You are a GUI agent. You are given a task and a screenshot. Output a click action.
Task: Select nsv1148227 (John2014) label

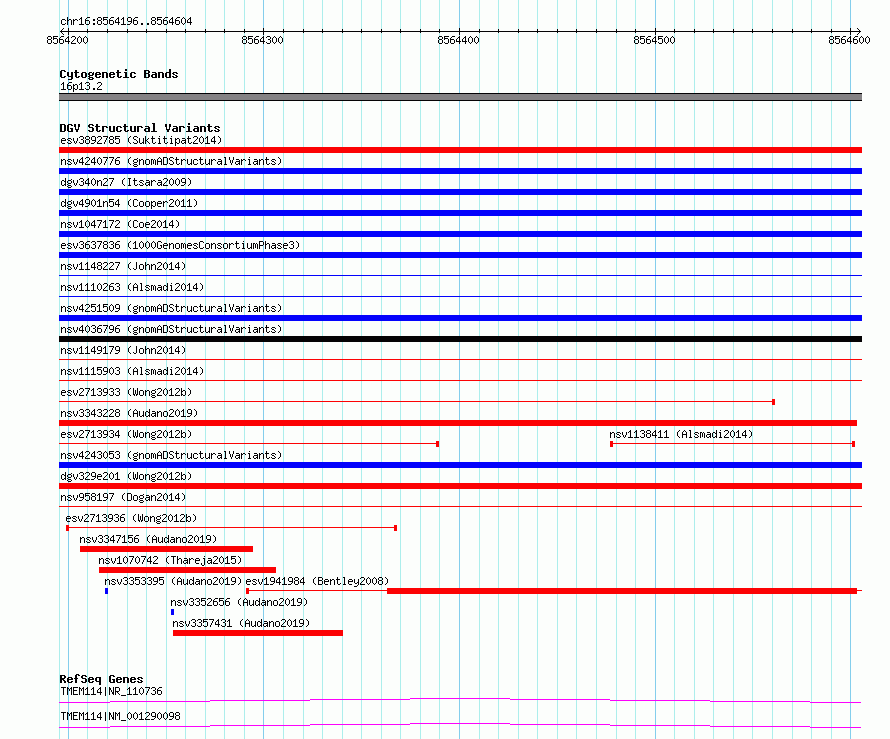(x=123, y=266)
